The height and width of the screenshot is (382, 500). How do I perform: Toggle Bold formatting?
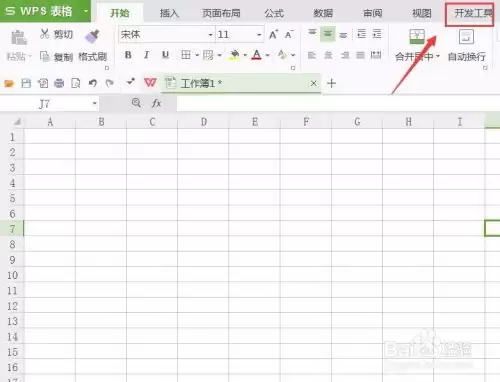click(x=128, y=55)
